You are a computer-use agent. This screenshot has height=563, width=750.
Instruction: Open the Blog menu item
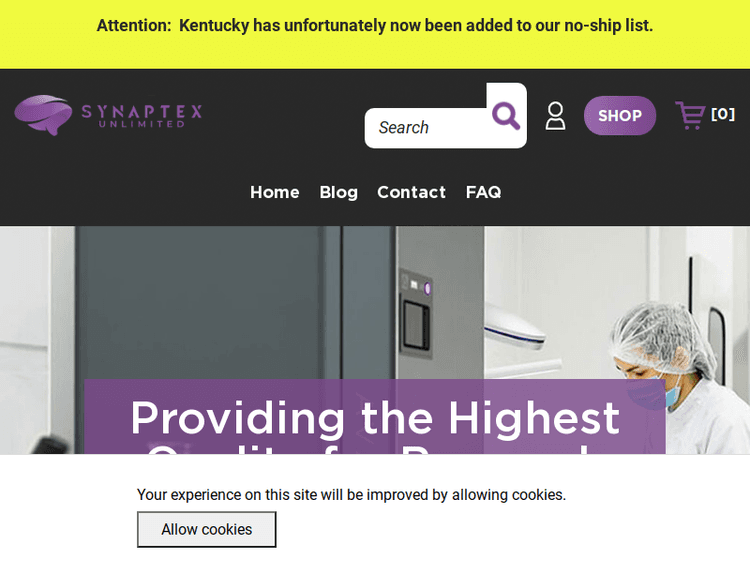[338, 192]
